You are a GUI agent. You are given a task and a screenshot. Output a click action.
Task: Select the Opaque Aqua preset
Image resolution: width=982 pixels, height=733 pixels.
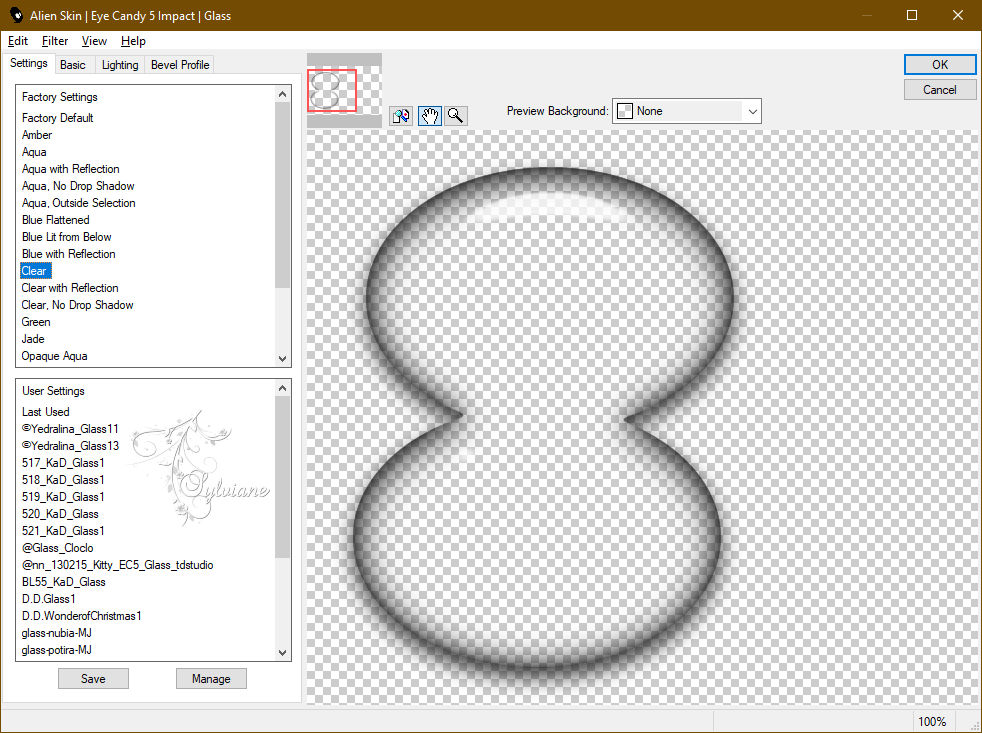click(54, 355)
